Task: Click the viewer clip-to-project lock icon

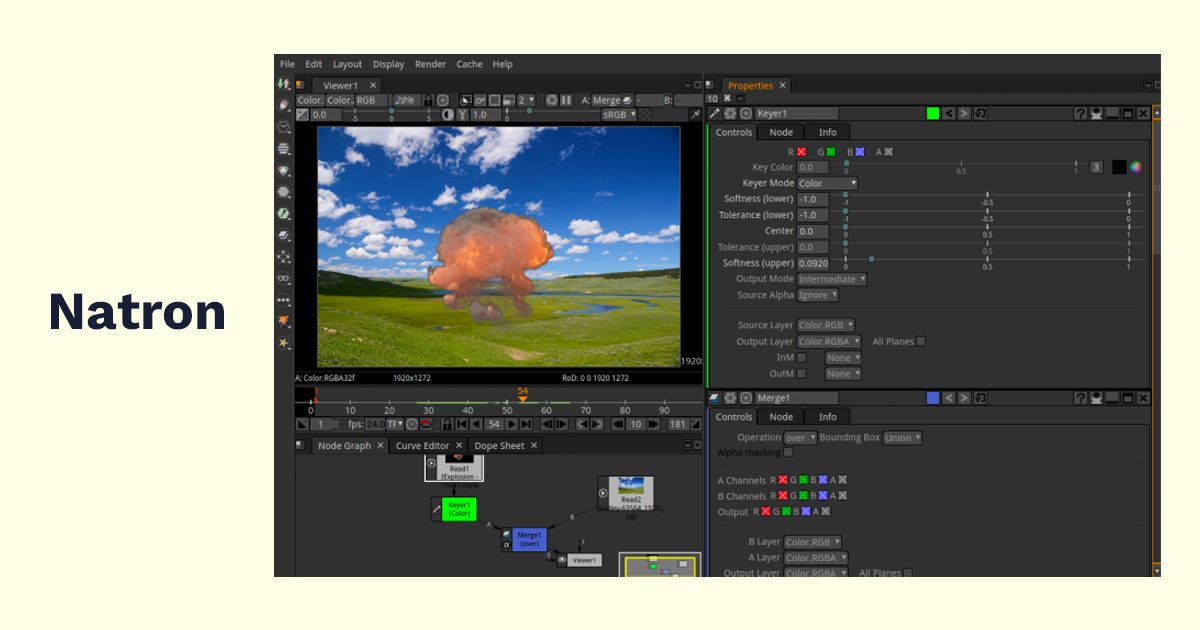Action: (x=428, y=100)
